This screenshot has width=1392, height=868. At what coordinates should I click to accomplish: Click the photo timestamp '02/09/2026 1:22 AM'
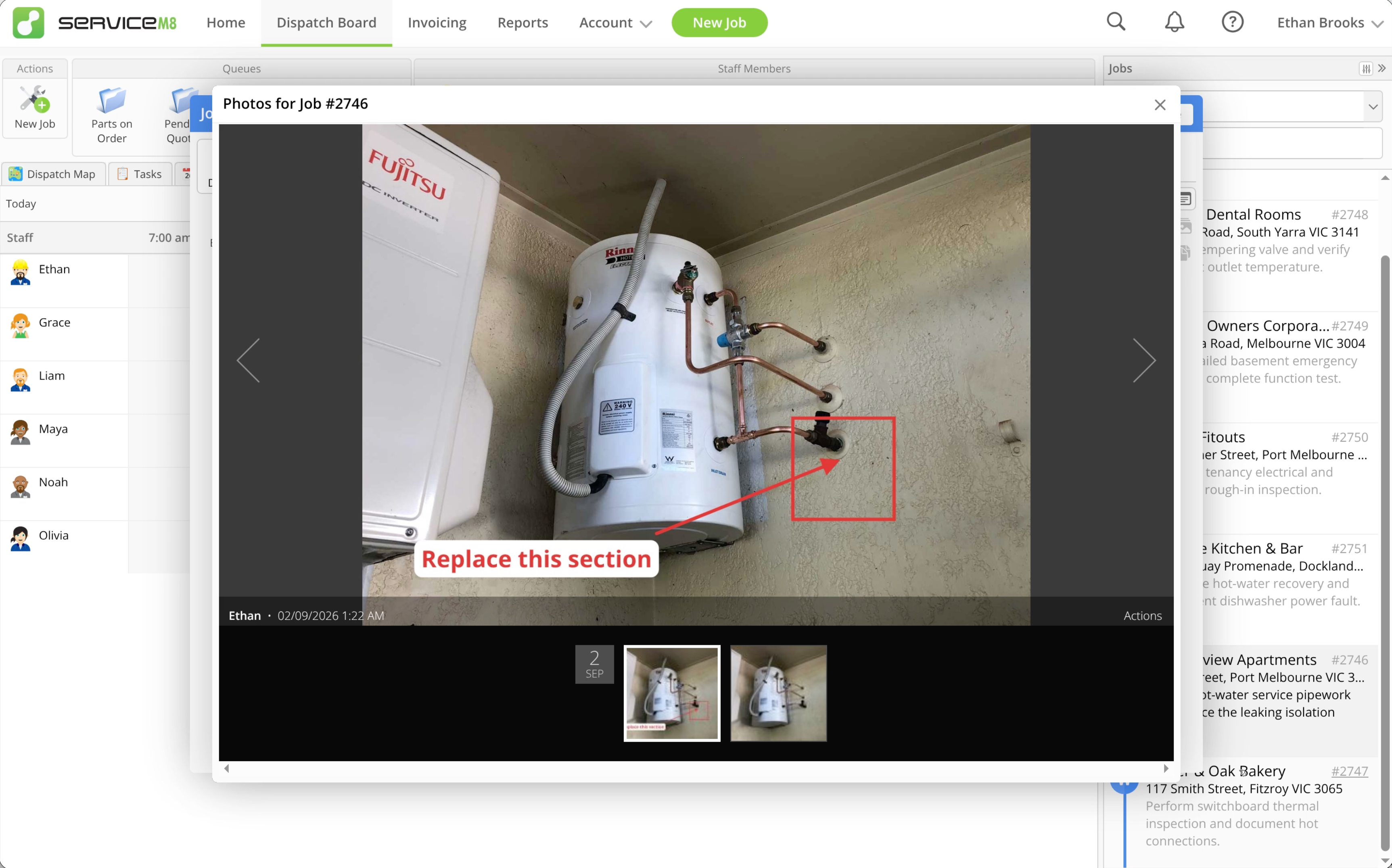tap(331, 616)
